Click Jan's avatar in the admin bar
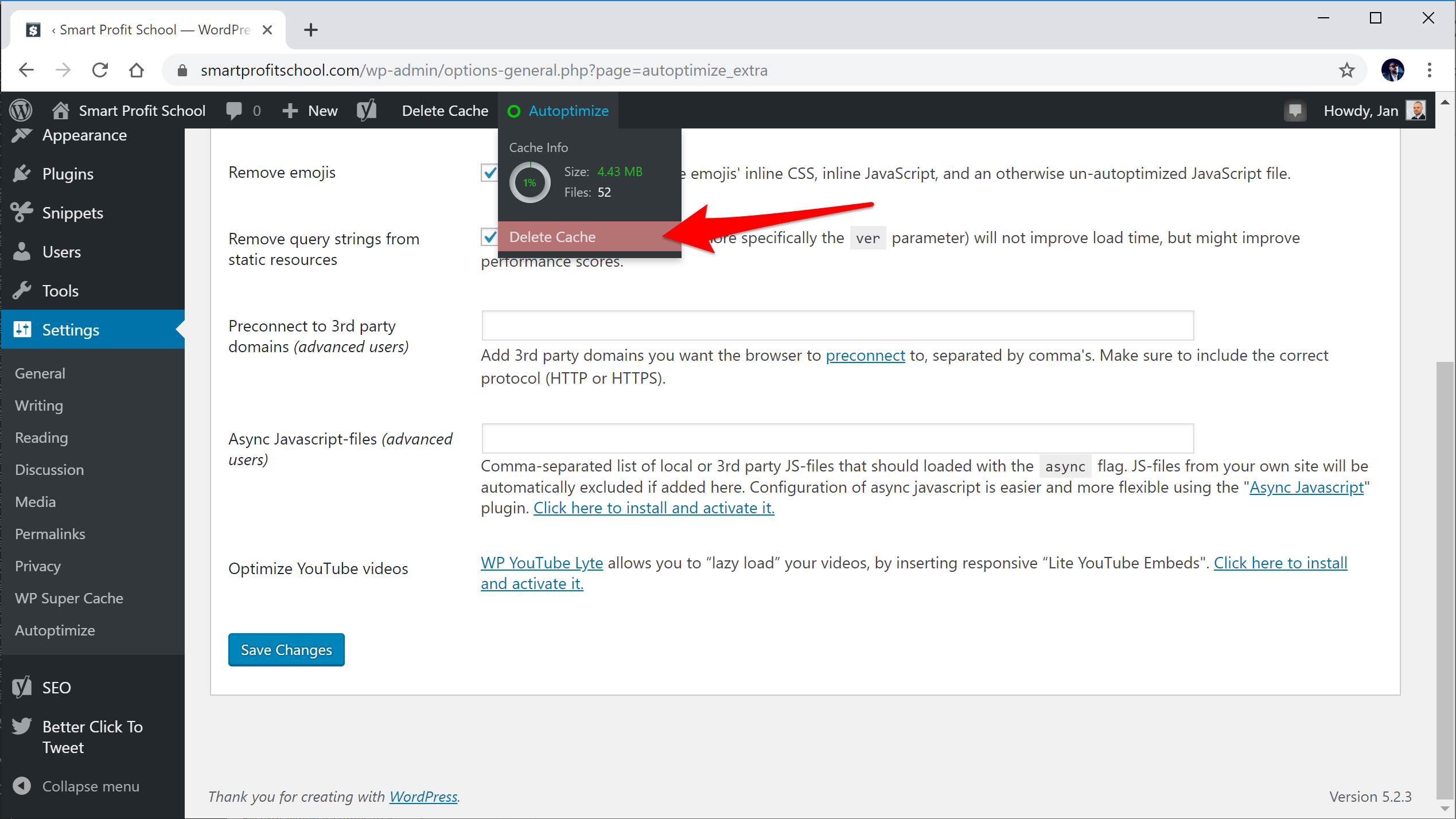1456x819 pixels. tap(1415, 110)
